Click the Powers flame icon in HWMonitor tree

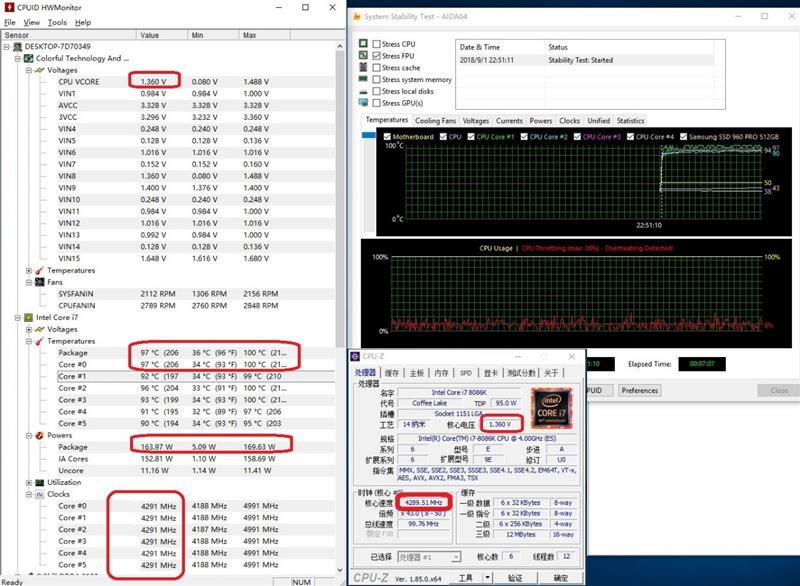pos(40,435)
